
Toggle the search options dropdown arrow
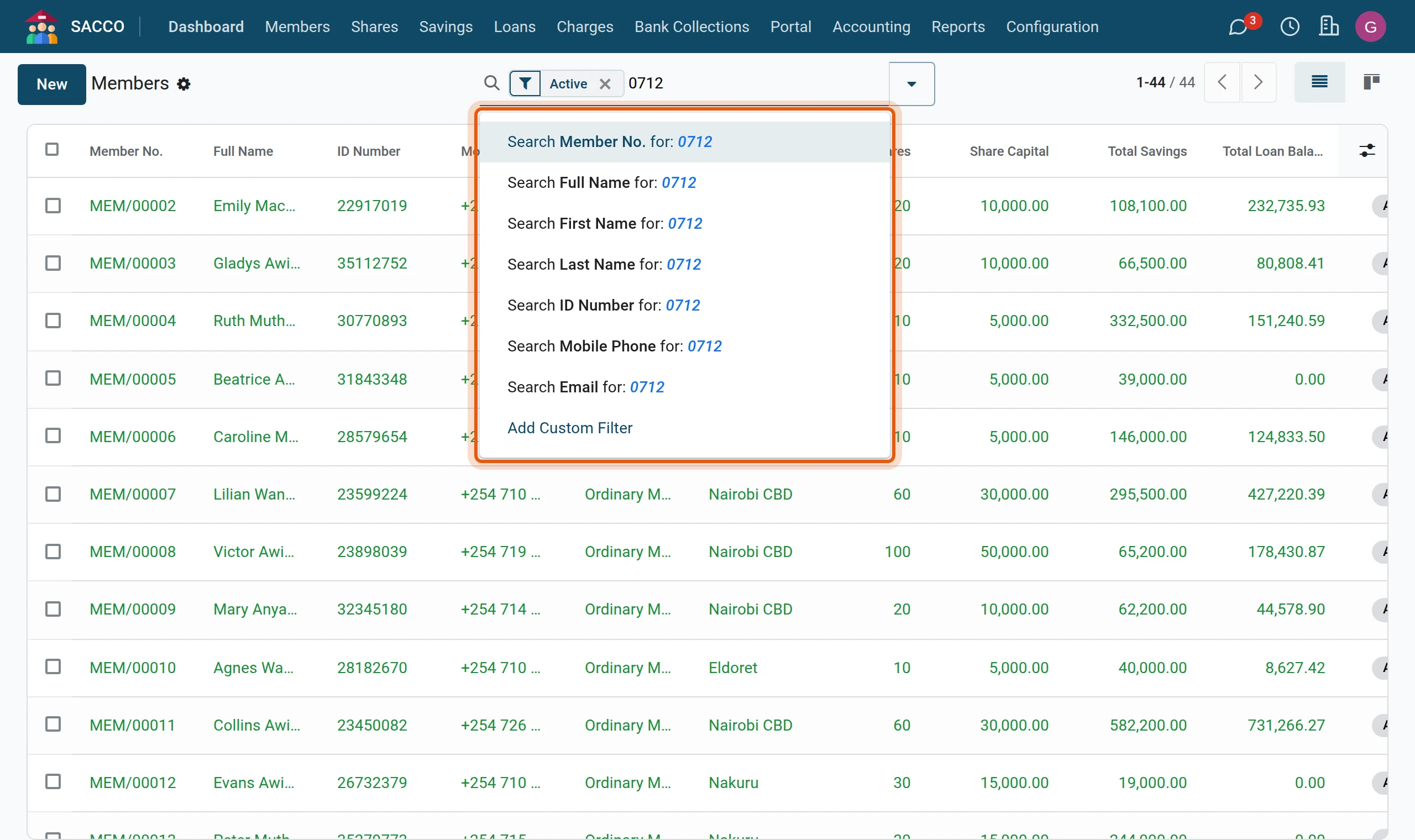[x=911, y=84]
